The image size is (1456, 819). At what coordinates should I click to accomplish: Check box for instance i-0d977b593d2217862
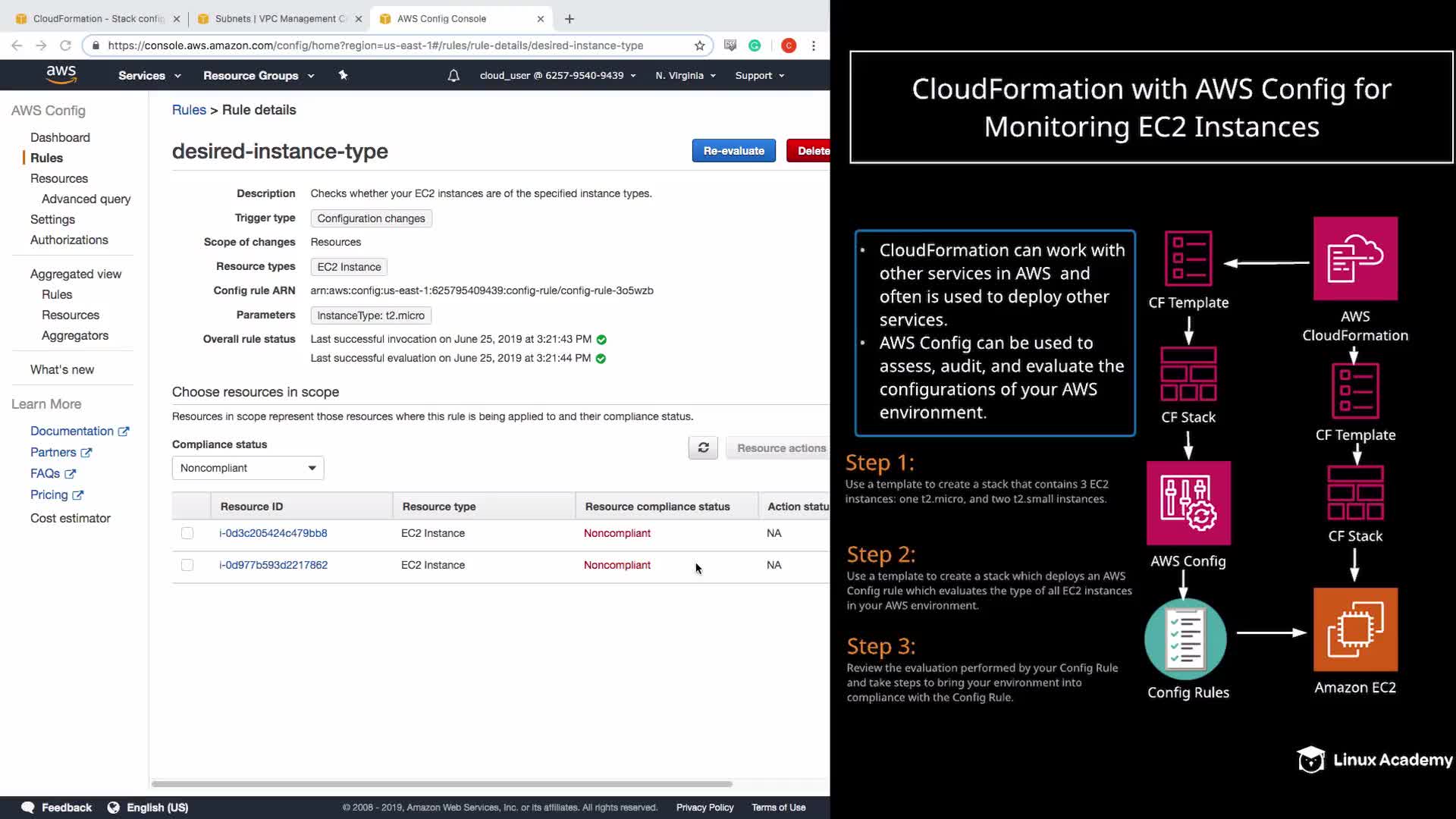tap(187, 565)
